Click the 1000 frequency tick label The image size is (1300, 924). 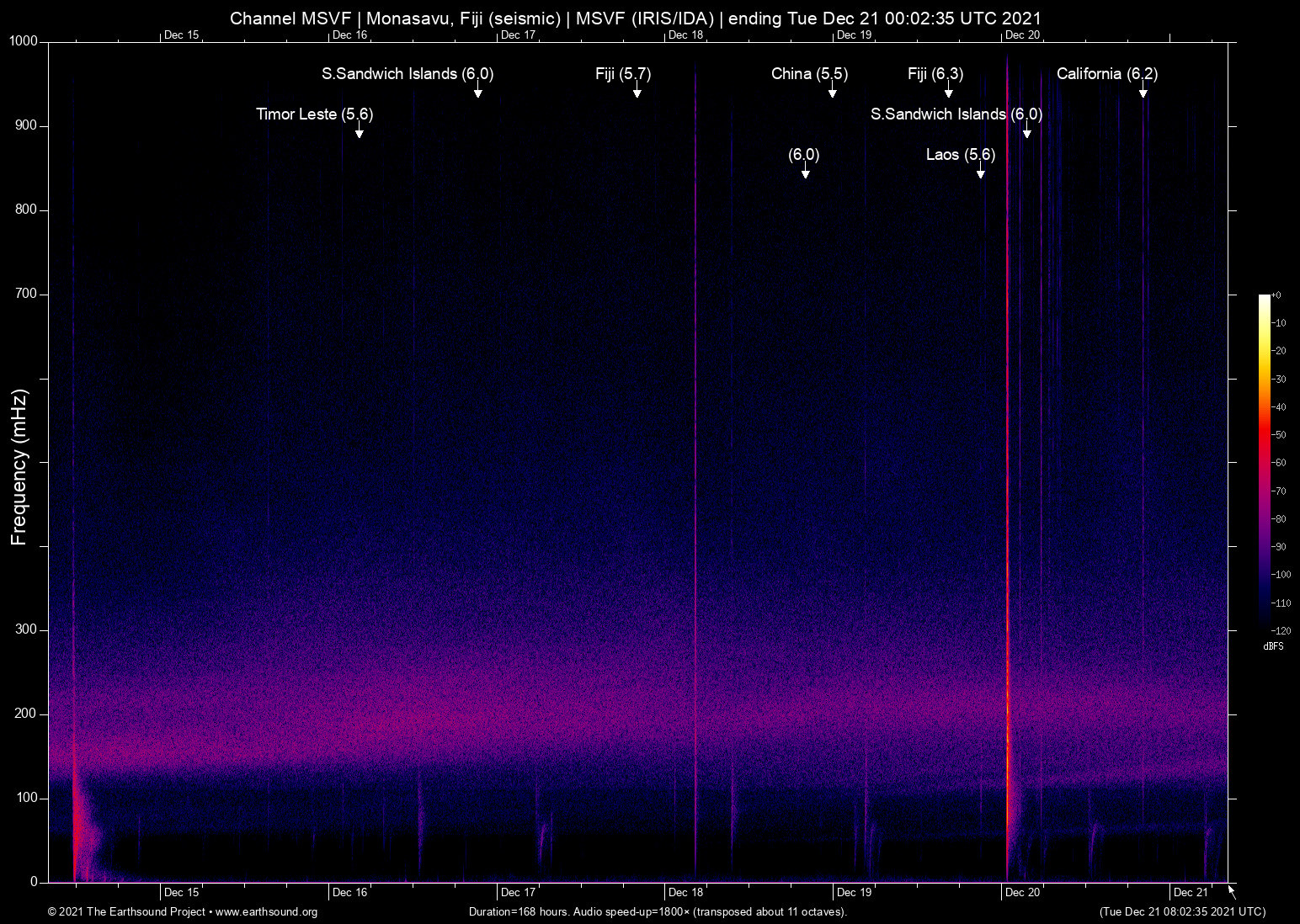tap(24, 41)
